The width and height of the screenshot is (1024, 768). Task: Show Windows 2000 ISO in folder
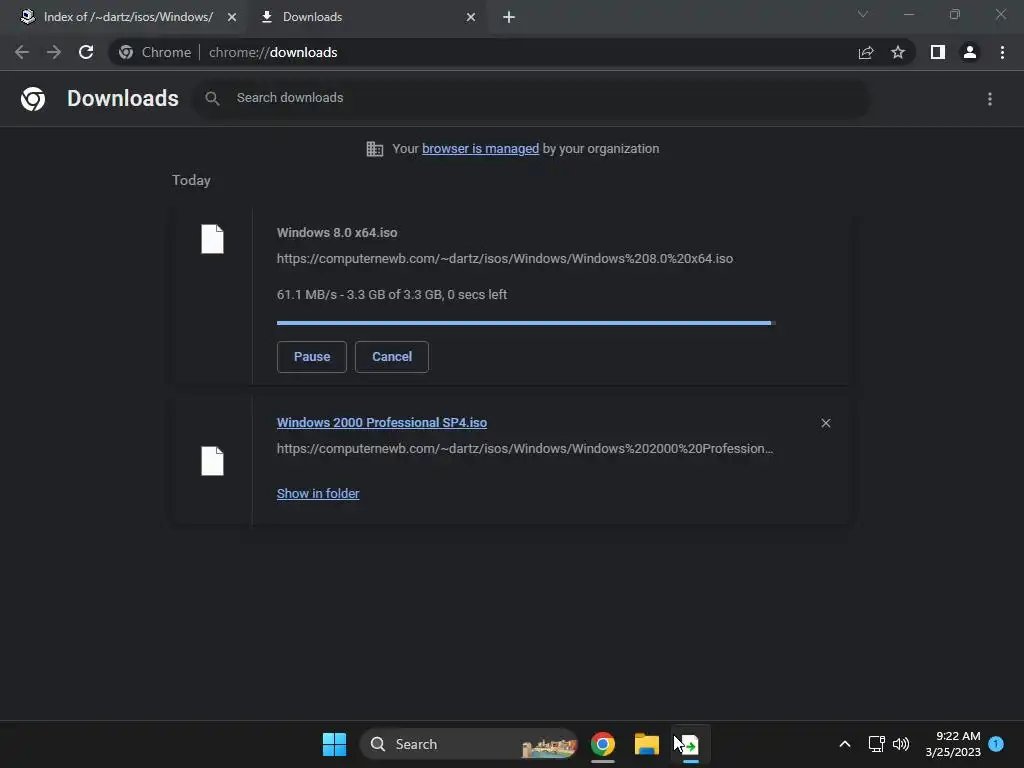click(318, 494)
